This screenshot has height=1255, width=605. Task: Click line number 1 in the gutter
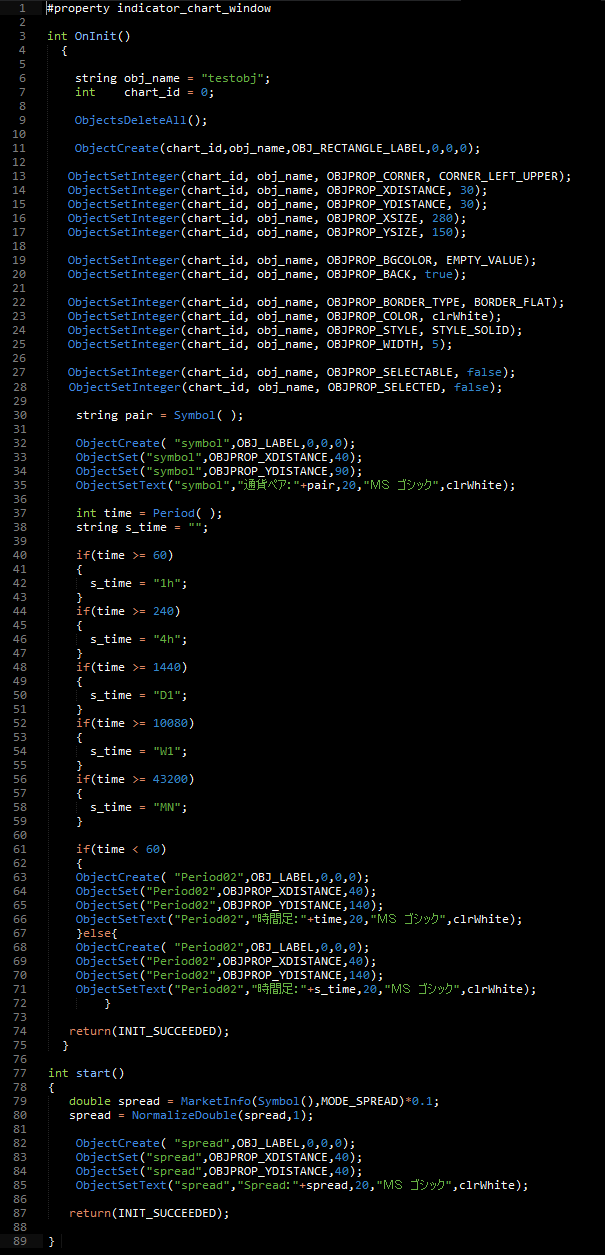21,8
